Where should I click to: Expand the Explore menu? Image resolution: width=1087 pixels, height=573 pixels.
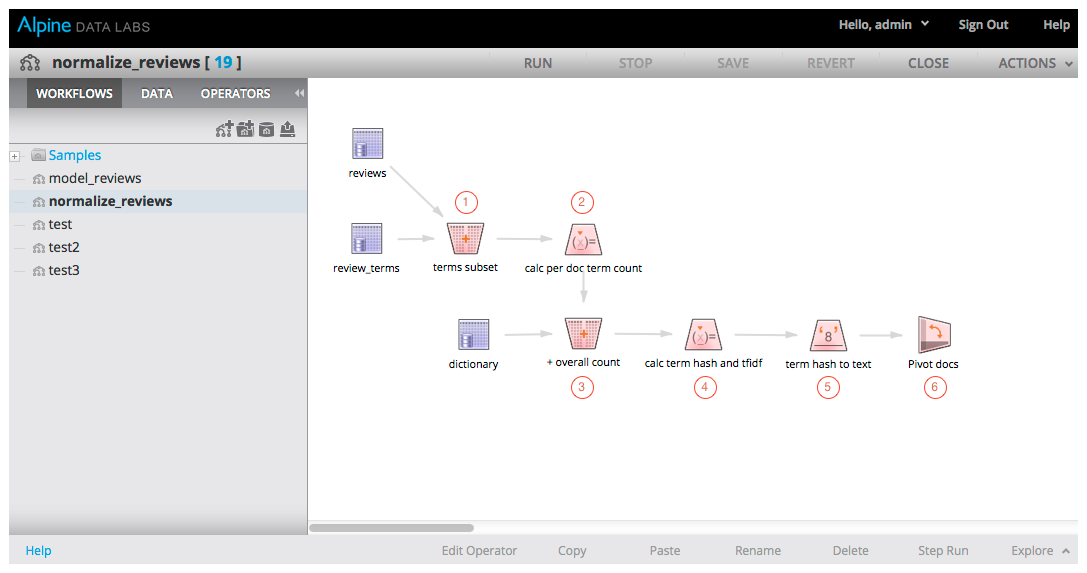(1040, 551)
